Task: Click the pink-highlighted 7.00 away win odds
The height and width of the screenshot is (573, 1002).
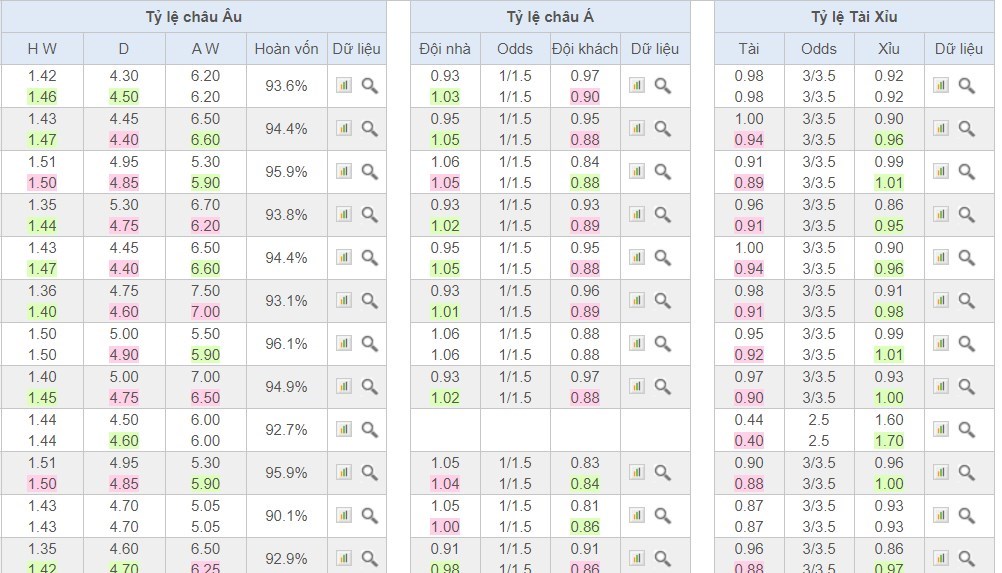Action: (204, 312)
